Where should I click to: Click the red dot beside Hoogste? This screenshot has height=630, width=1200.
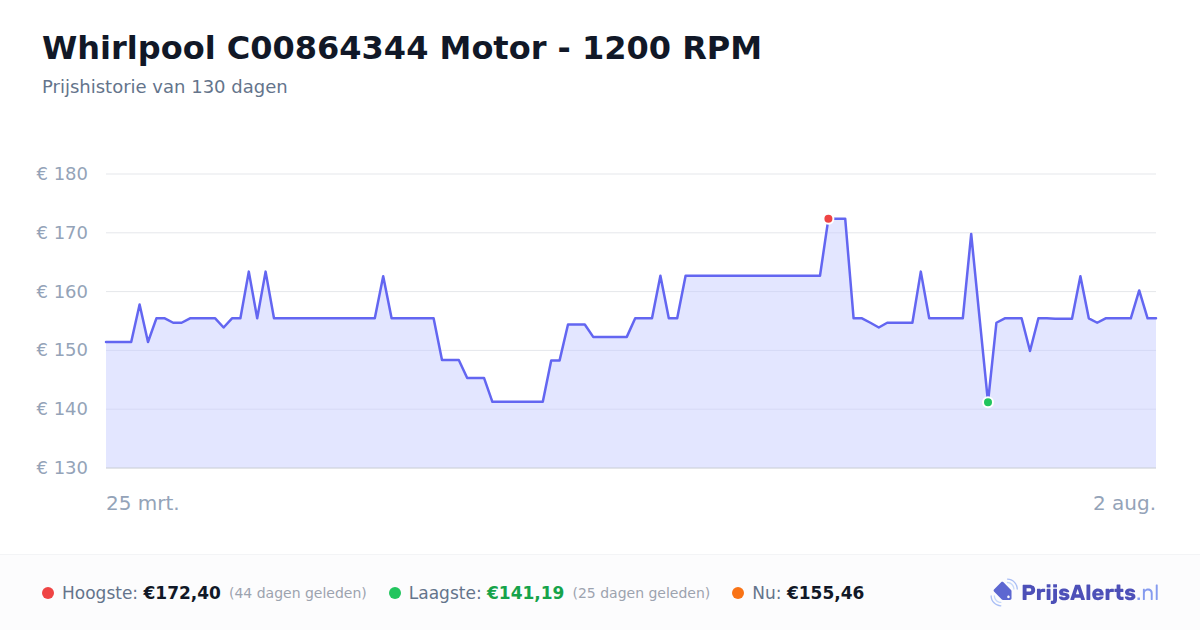48,593
